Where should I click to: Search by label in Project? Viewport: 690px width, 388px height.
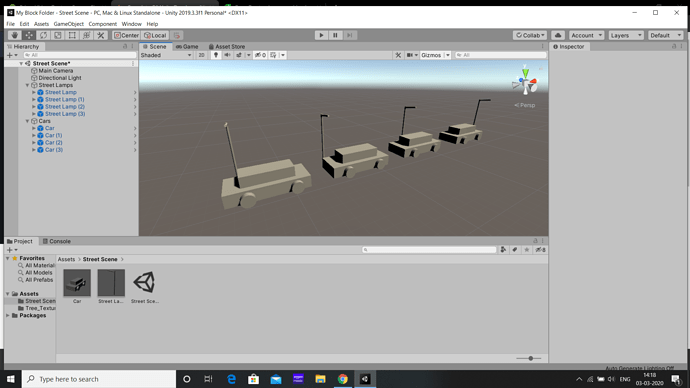[515, 250]
